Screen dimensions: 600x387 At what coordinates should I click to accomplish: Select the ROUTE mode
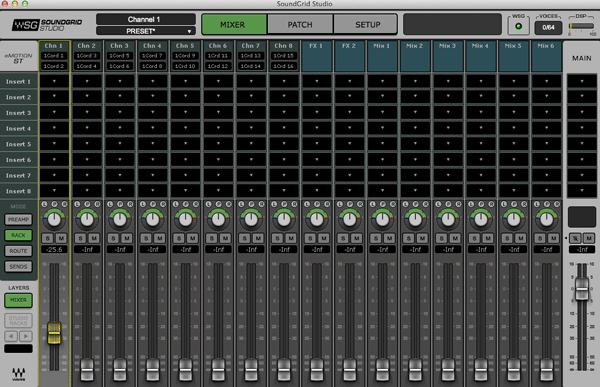tap(18, 251)
